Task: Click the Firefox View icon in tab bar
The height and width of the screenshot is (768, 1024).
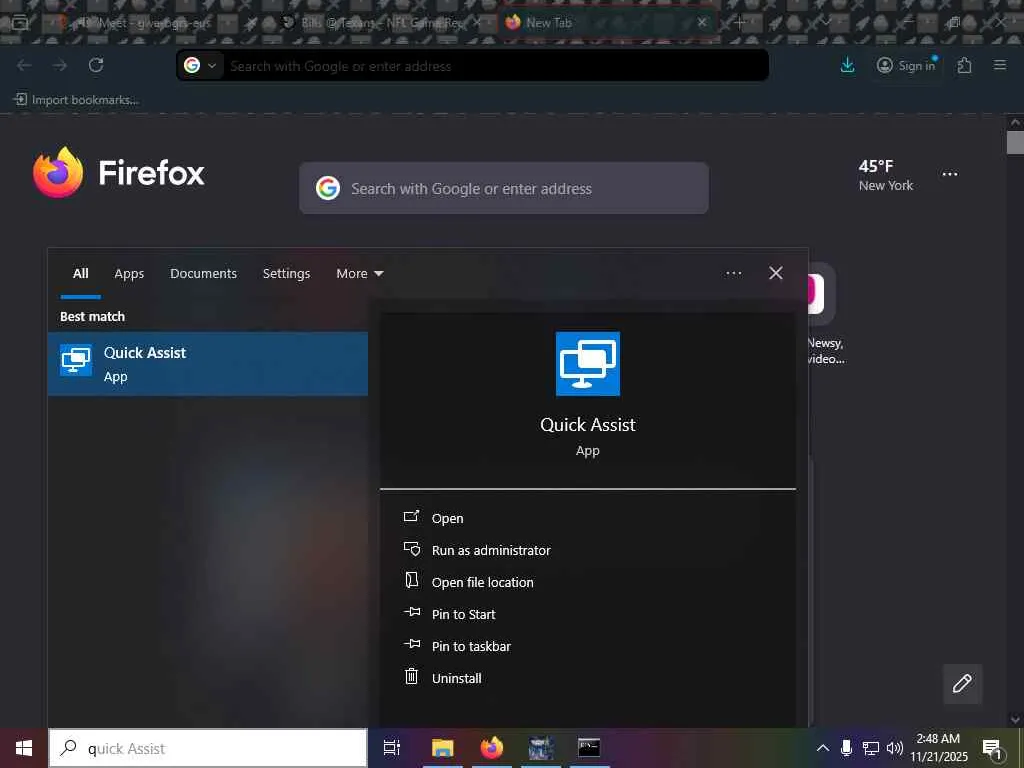Action: [x=20, y=23]
